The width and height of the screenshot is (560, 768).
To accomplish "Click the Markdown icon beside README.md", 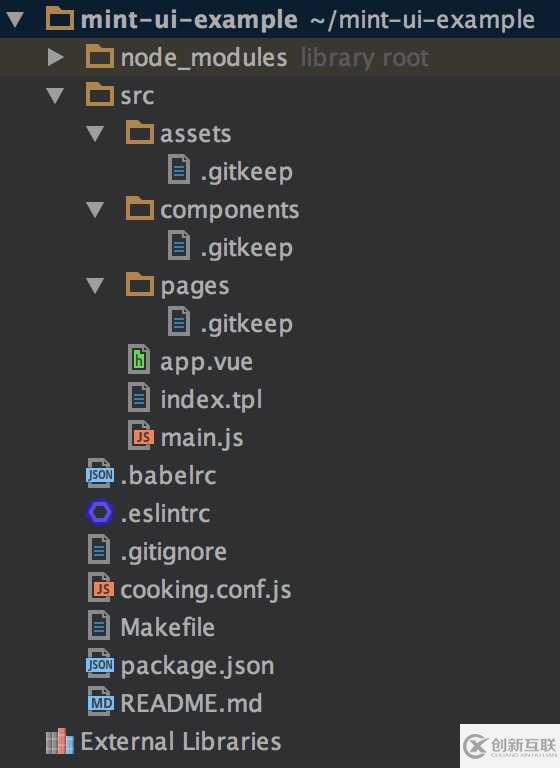I will click(x=100, y=703).
